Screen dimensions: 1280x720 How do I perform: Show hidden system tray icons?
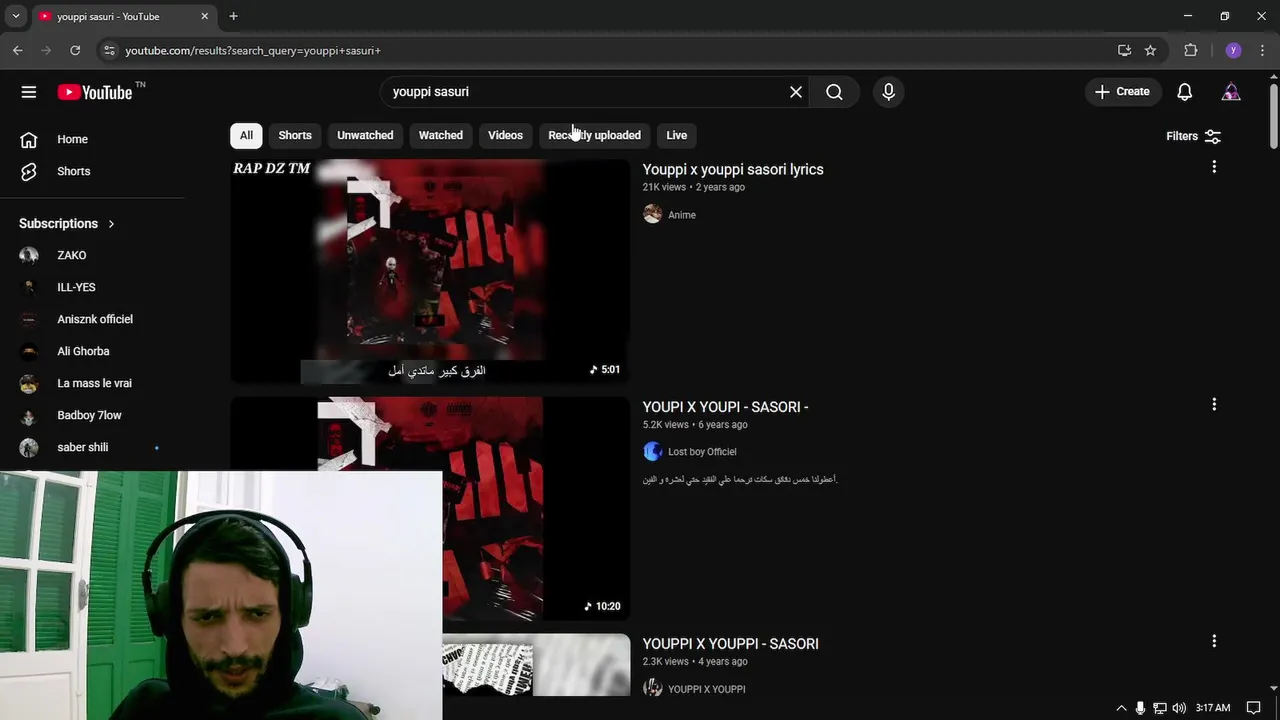[x=1121, y=708]
